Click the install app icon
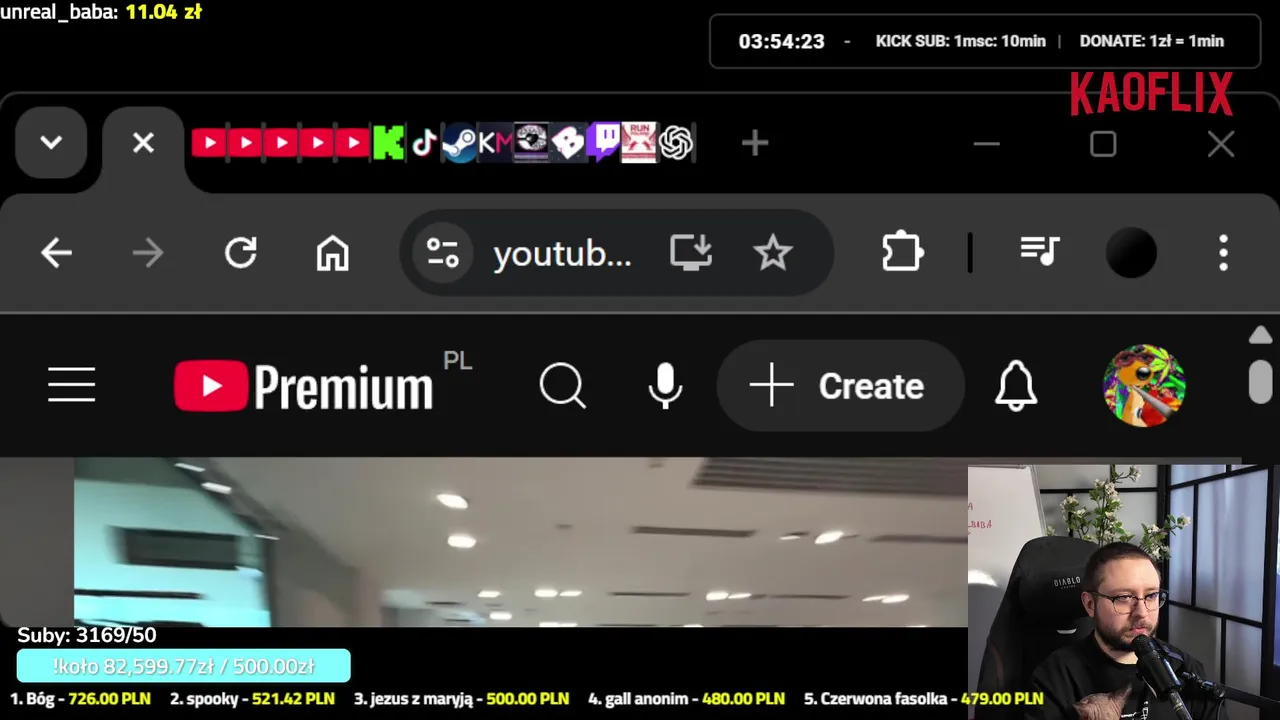 pyautogui.click(x=691, y=253)
